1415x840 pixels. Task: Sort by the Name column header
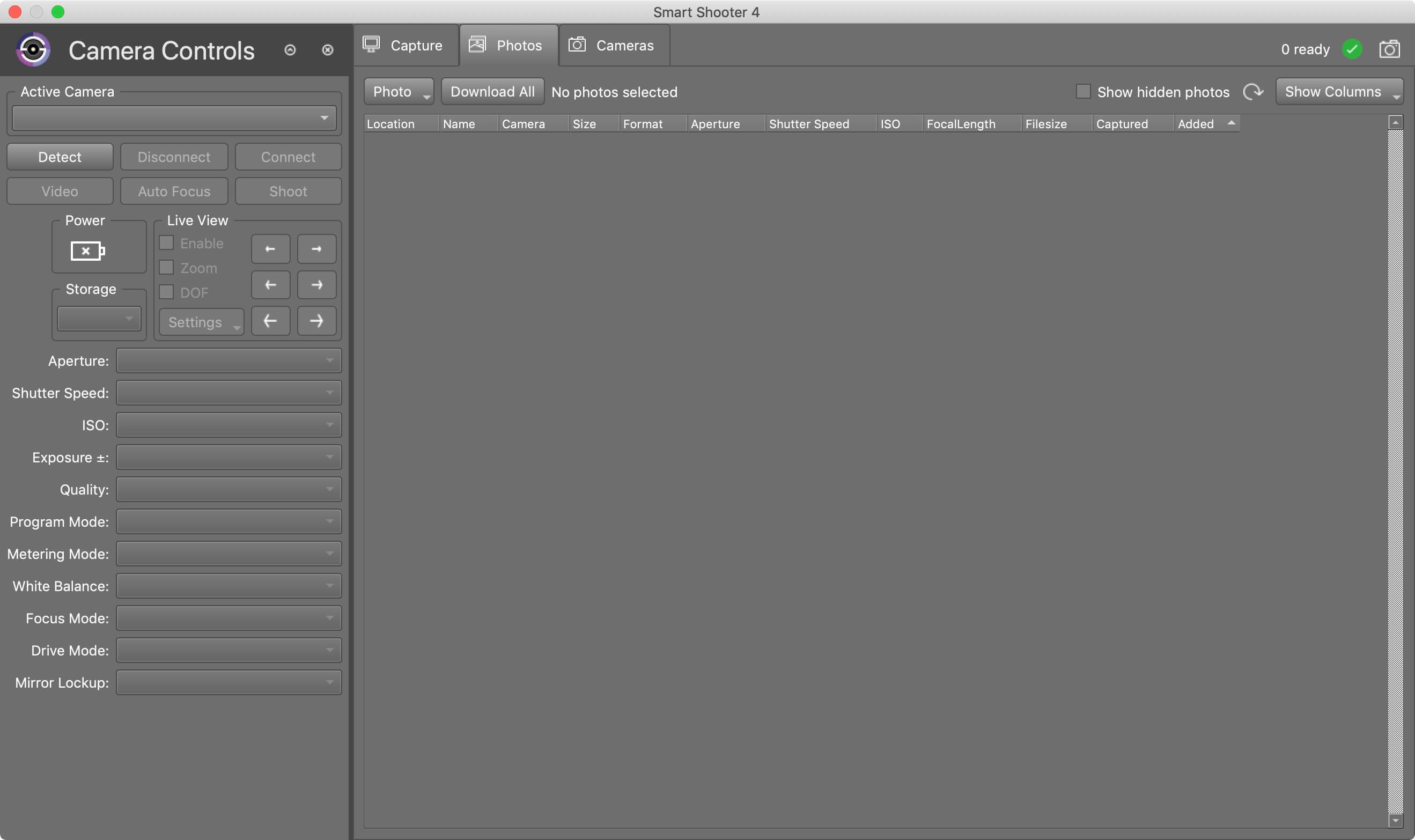point(469,123)
